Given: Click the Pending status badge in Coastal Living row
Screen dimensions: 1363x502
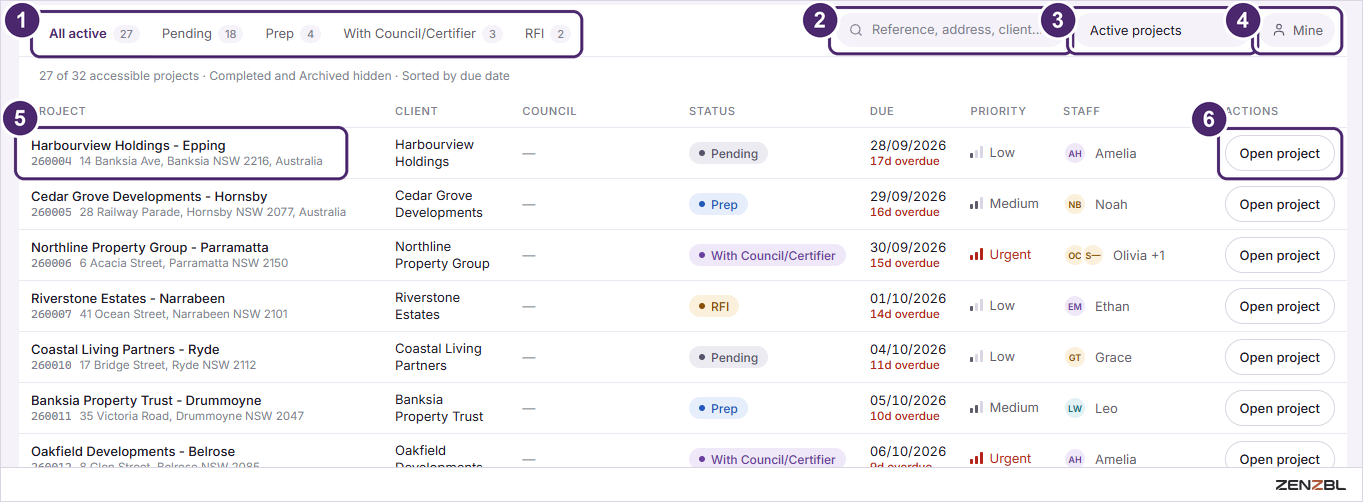Looking at the screenshot, I should (x=728, y=358).
